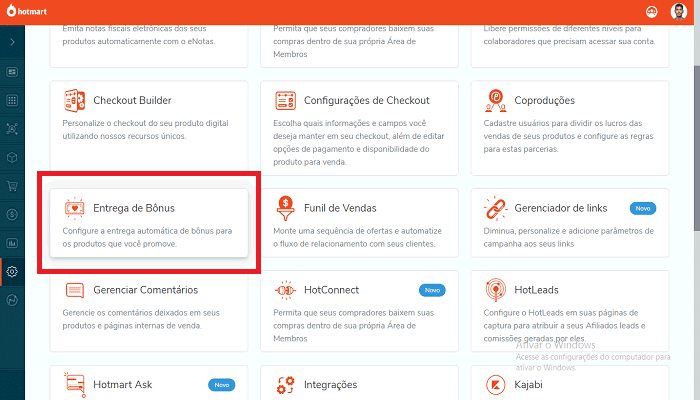Image resolution: width=700 pixels, height=400 pixels.
Task: Click text 'Gerencie os comentários deixados em seus'
Action: [x=141, y=313]
